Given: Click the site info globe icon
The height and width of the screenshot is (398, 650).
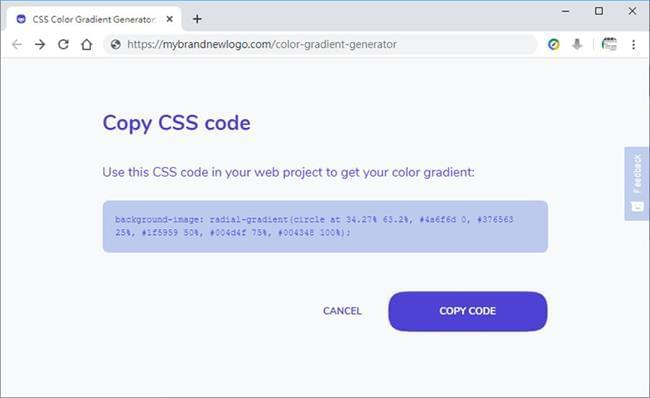Looking at the screenshot, I should click(x=116, y=44).
